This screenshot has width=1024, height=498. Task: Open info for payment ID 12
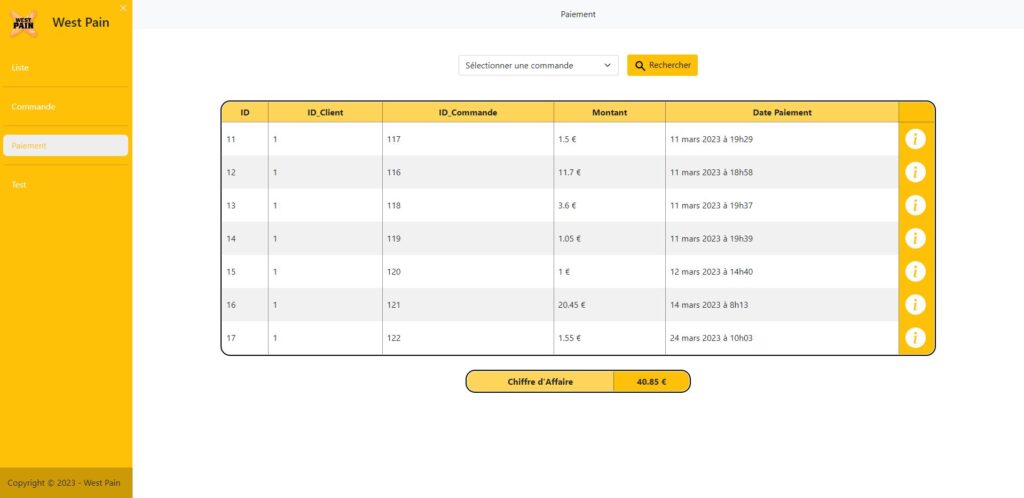pyautogui.click(x=915, y=172)
